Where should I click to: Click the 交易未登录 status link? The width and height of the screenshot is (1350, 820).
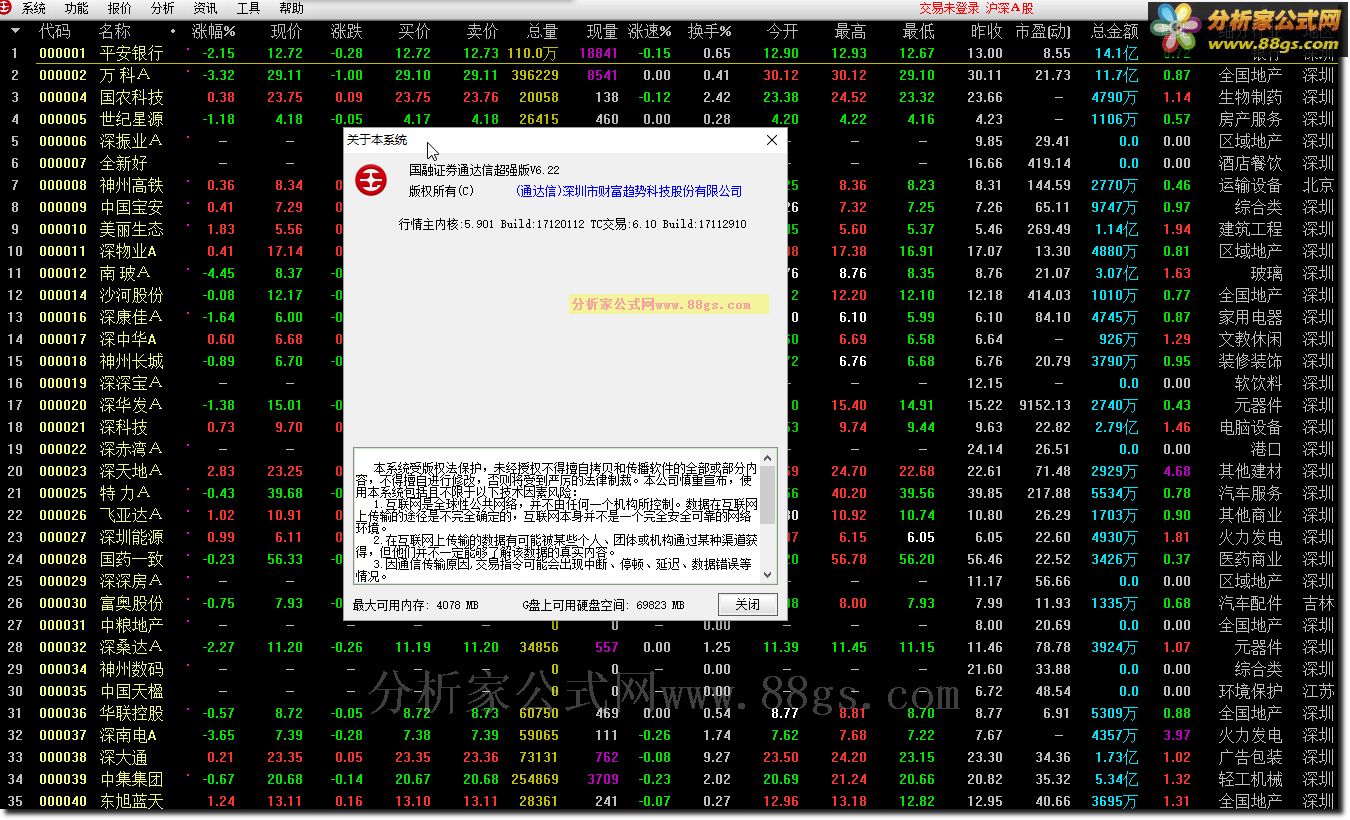[x=949, y=9]
